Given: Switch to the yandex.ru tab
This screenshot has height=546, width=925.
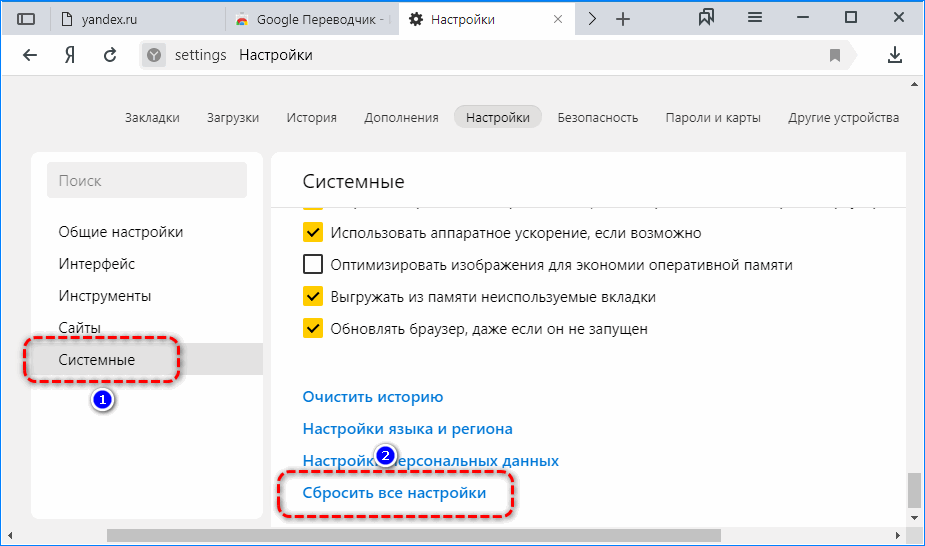Looking at the screenshot, I should point(137,19).
